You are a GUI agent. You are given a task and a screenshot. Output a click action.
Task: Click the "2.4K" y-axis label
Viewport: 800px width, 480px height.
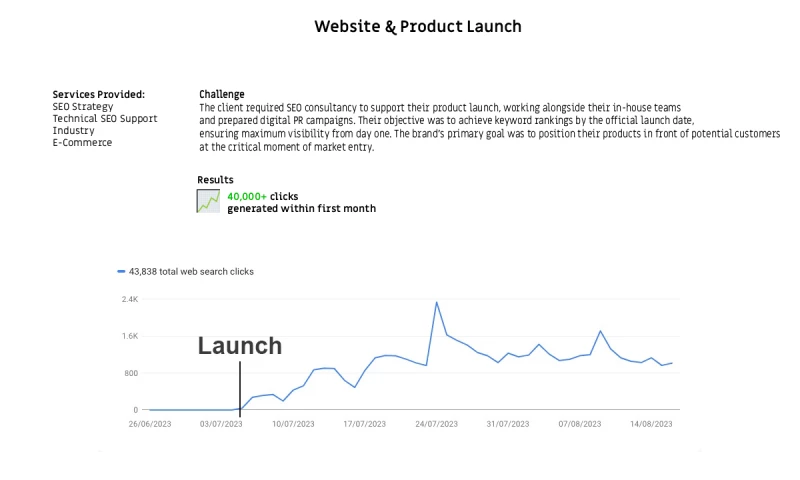click(130, 299)
